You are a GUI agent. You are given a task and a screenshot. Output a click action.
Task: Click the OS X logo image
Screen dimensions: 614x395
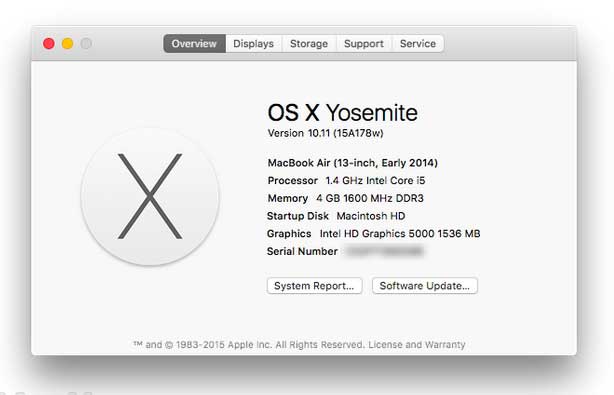coord(150,197)
